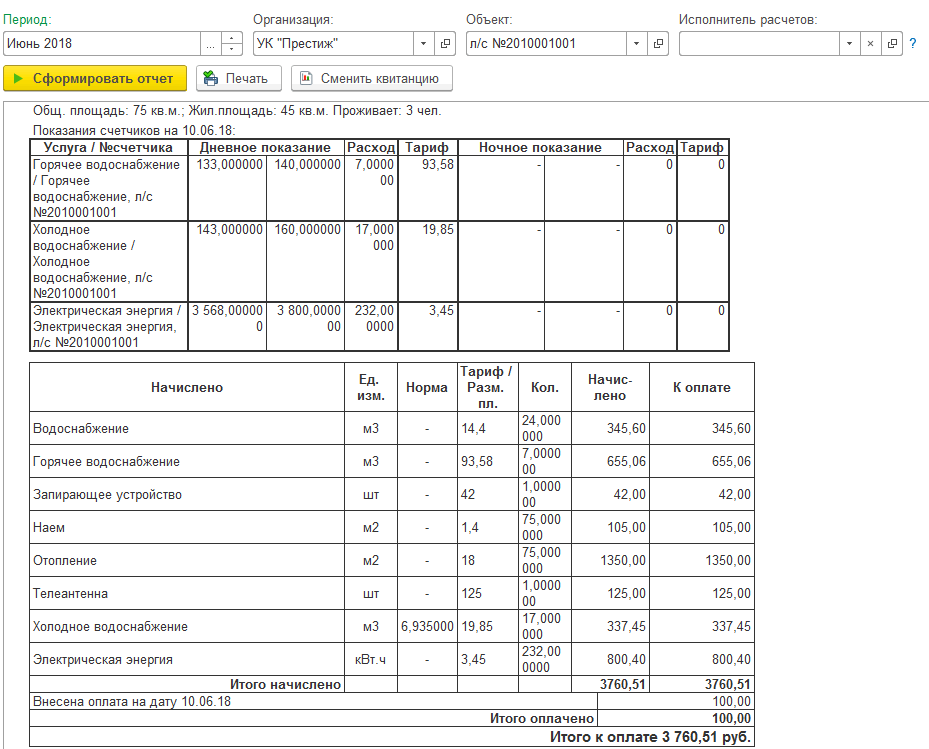Click the line starting with Общ. площадь

(x=237, y=111)
